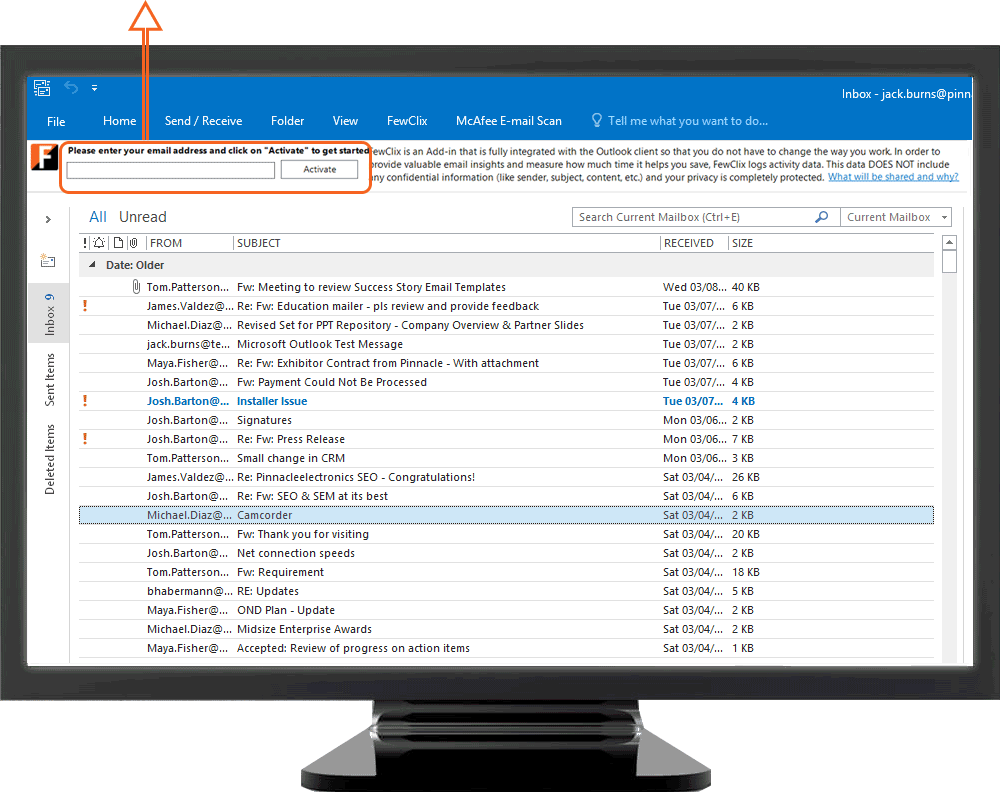
Task: Open the RE: Updates email from bhabermann
Action: 506,592
